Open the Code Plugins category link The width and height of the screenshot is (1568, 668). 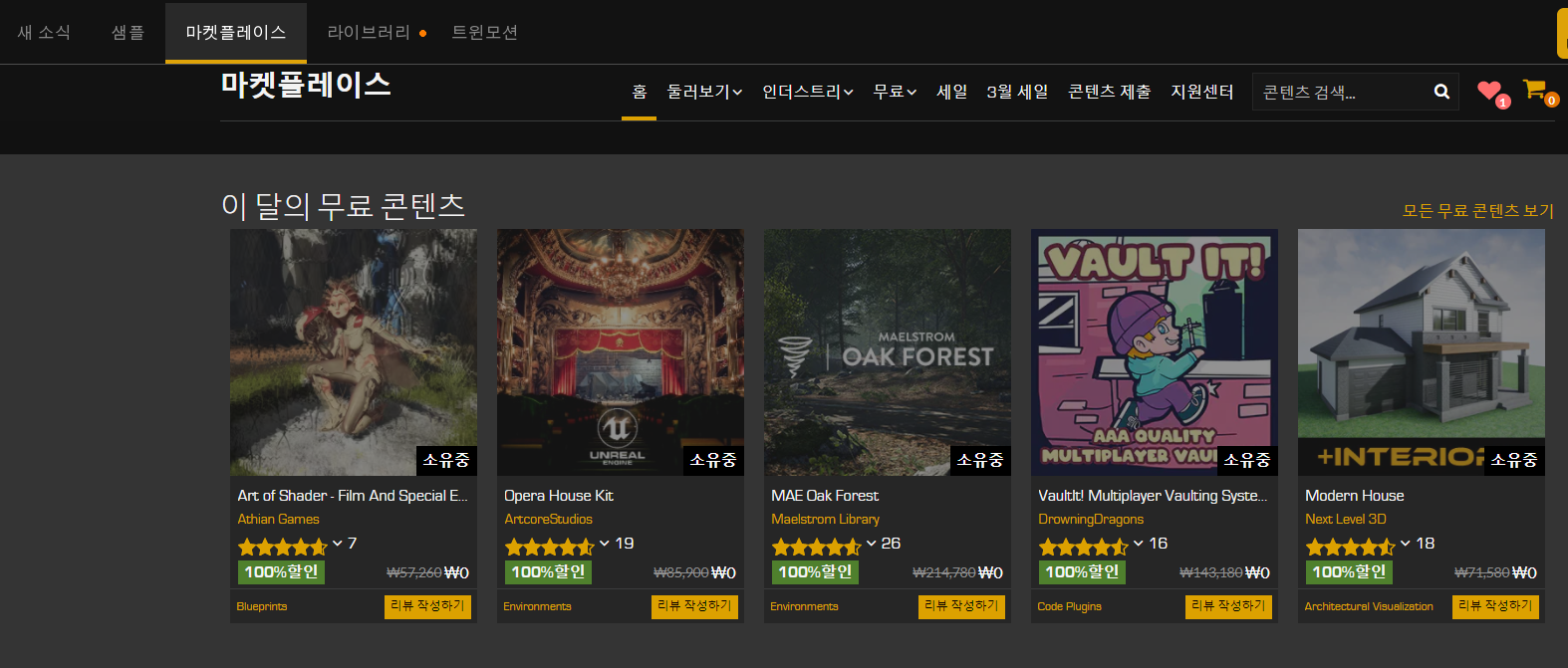[1070, 606]
